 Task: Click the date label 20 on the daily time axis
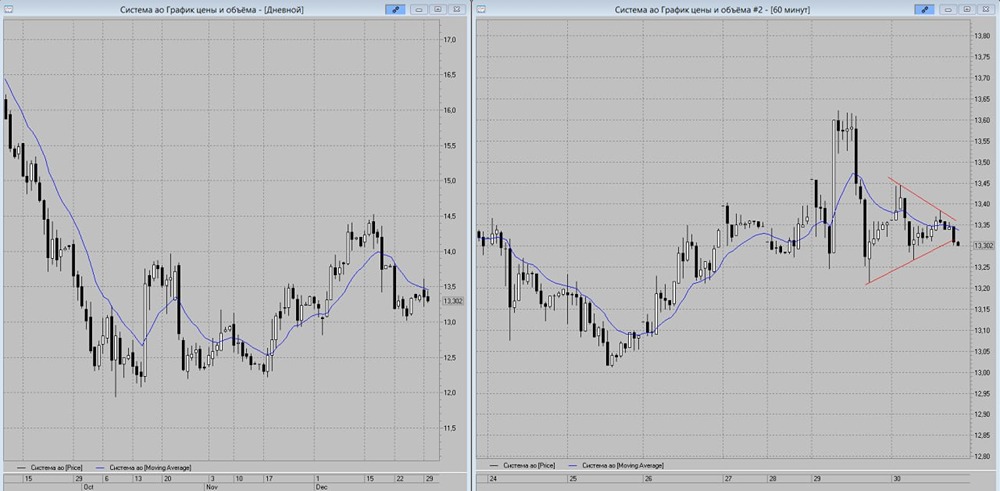(x=166, y=478)
